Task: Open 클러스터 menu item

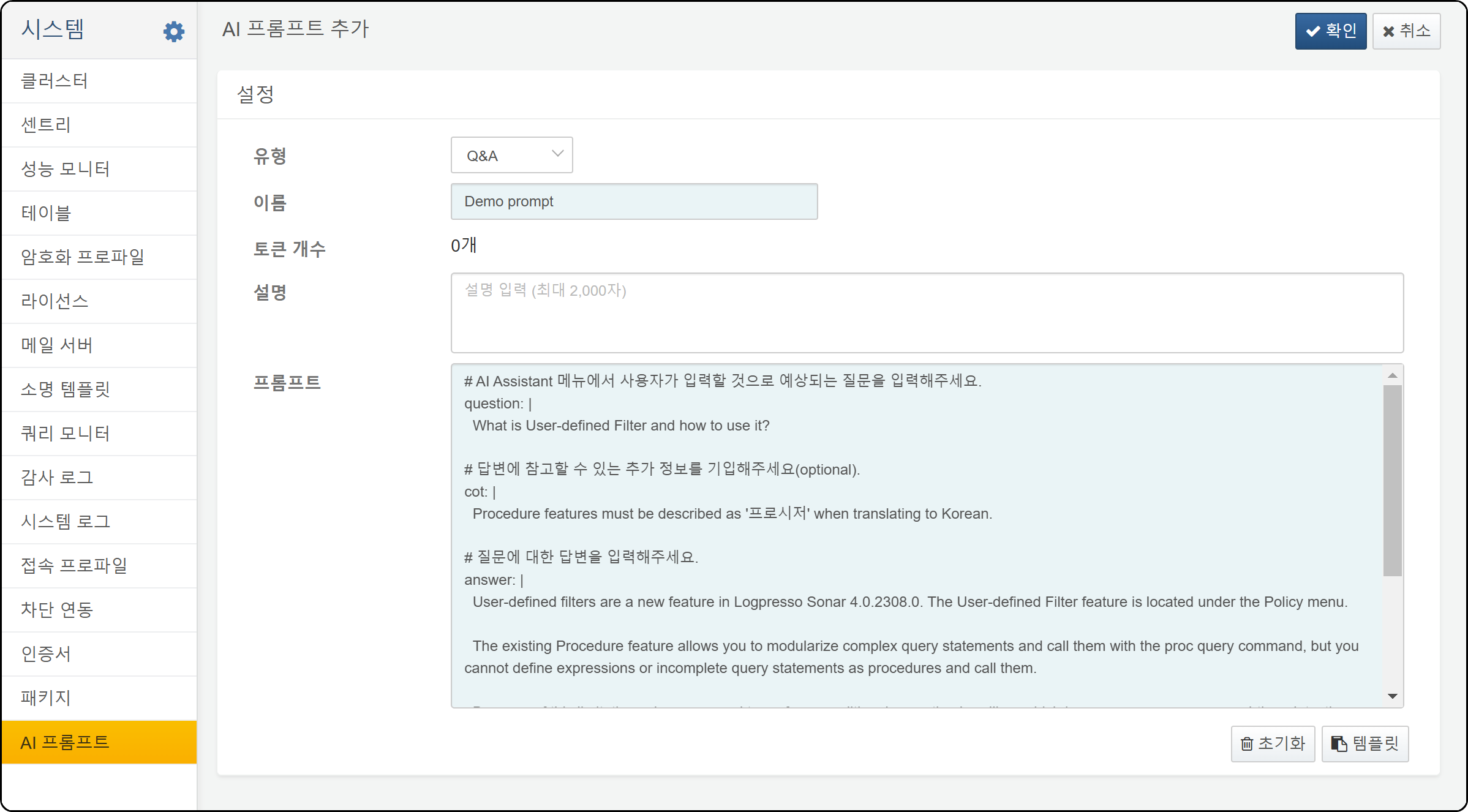Action: (x=99, y=81)
